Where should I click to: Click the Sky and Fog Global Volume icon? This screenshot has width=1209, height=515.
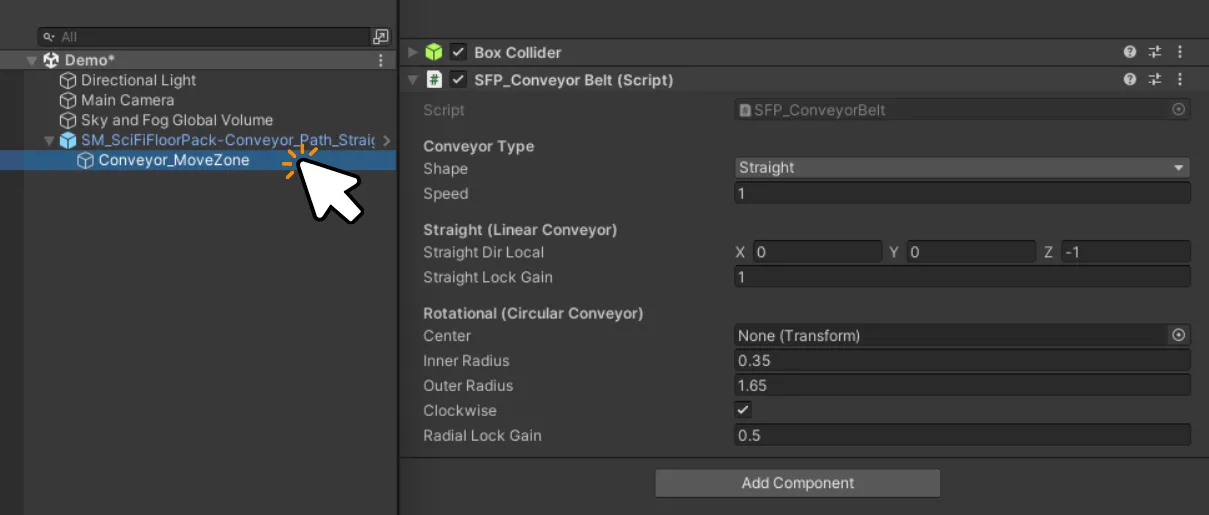coord(68,120)
